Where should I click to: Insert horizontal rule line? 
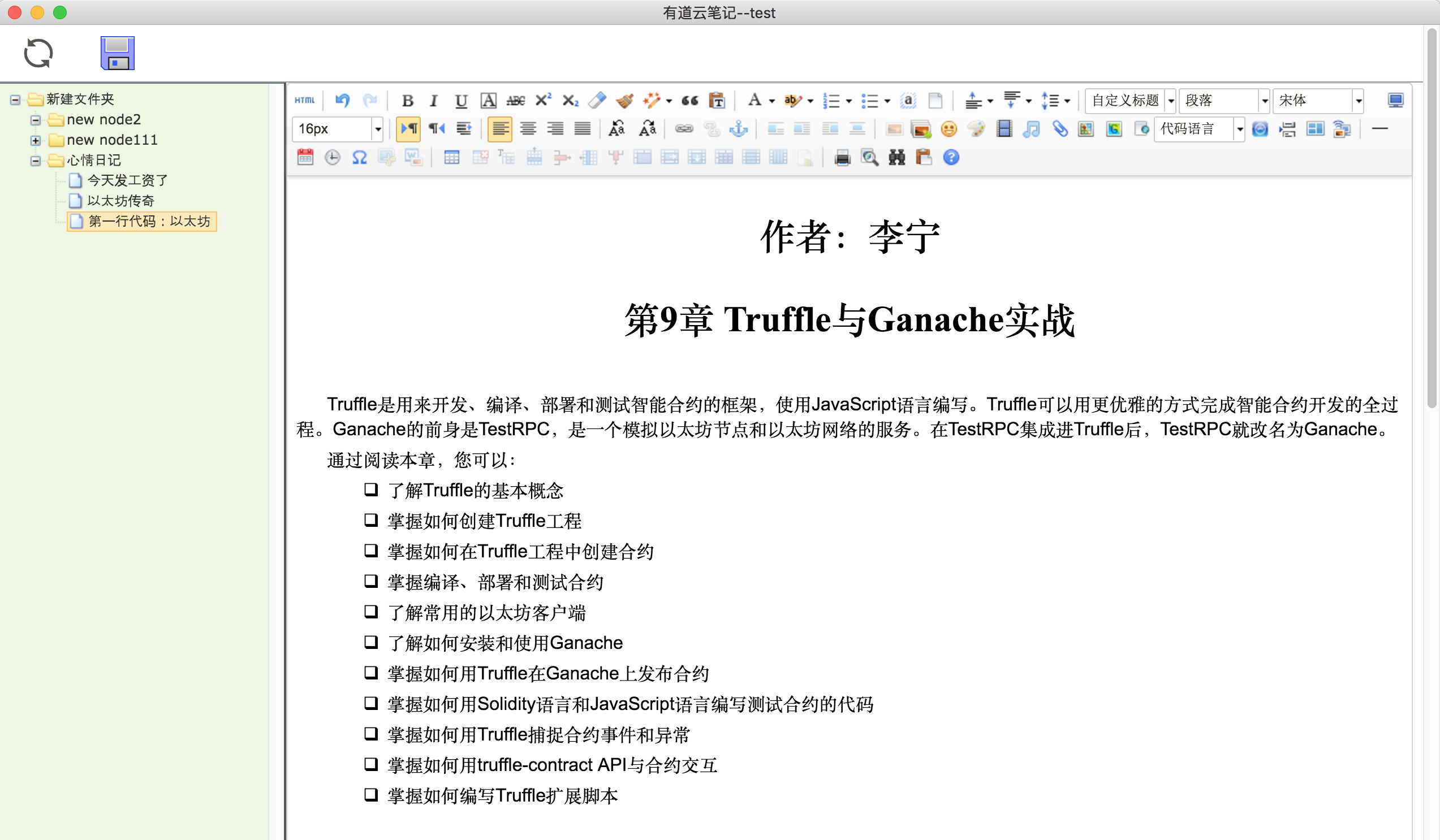(1379, 129)
